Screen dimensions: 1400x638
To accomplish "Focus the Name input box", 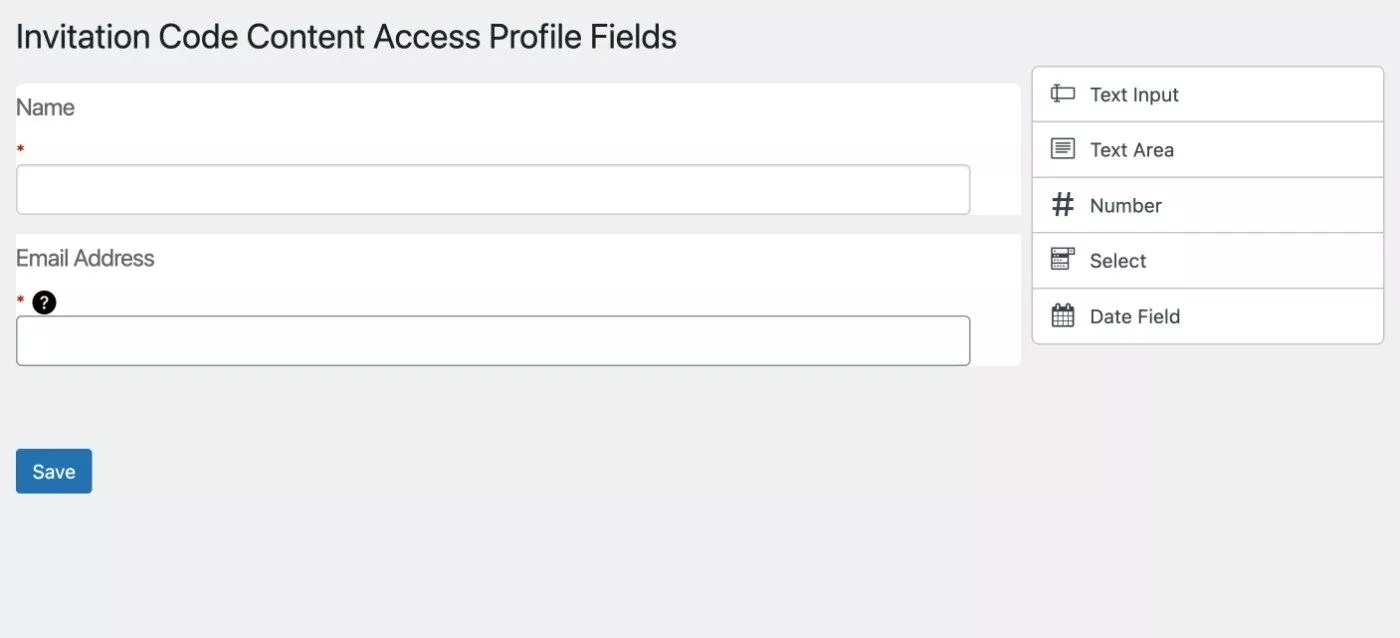I will coord(493,189).
